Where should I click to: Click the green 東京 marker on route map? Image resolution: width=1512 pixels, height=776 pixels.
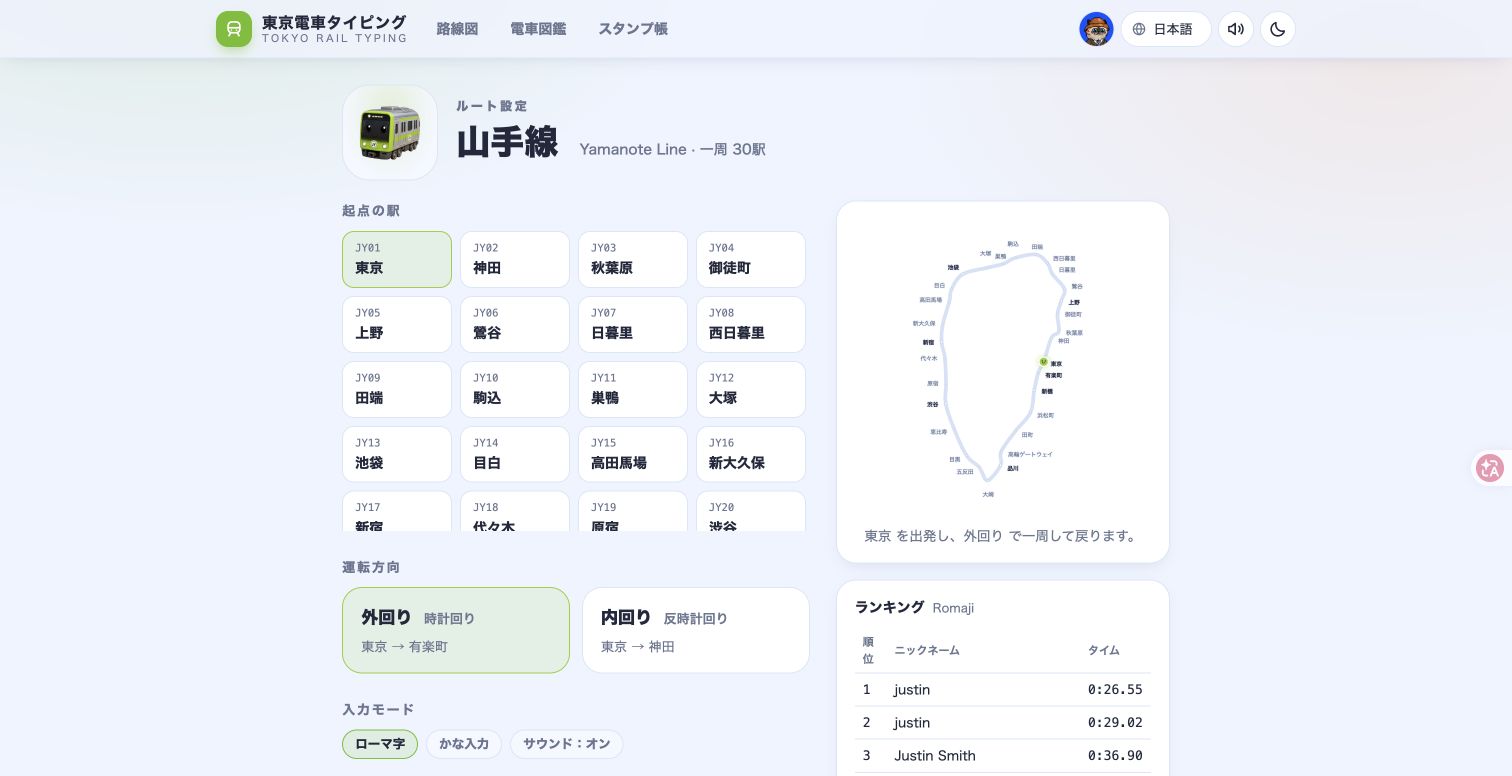tap(1043, 362)
